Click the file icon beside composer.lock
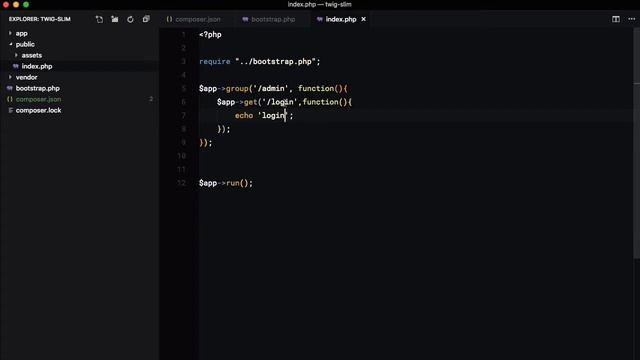640x360 pixels. coord(11,110)
